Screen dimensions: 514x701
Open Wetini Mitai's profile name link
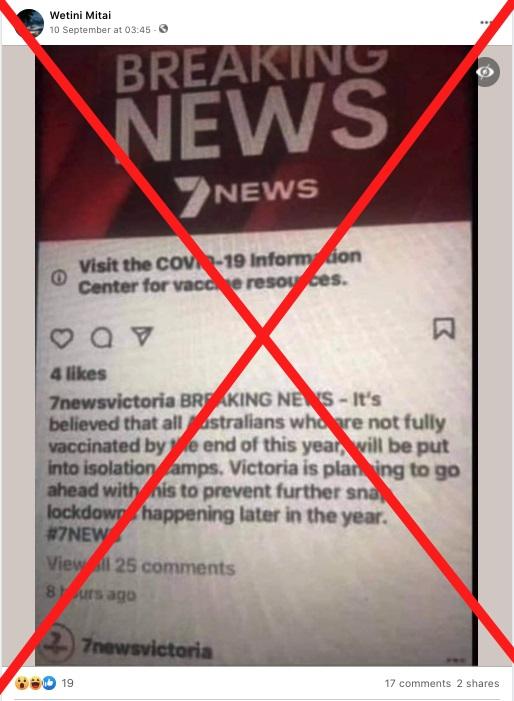[80, 15]
